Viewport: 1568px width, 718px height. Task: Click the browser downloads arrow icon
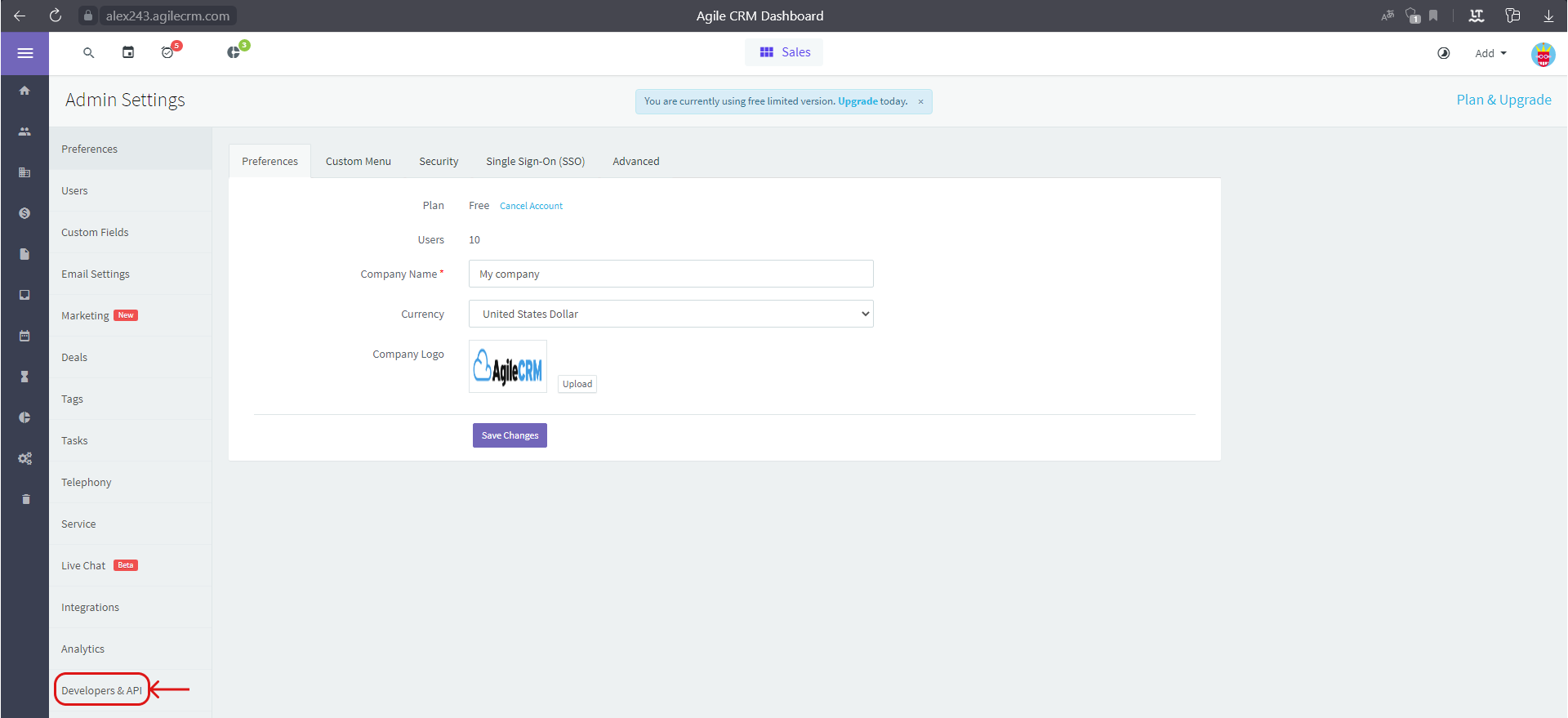coord(1548,16)
